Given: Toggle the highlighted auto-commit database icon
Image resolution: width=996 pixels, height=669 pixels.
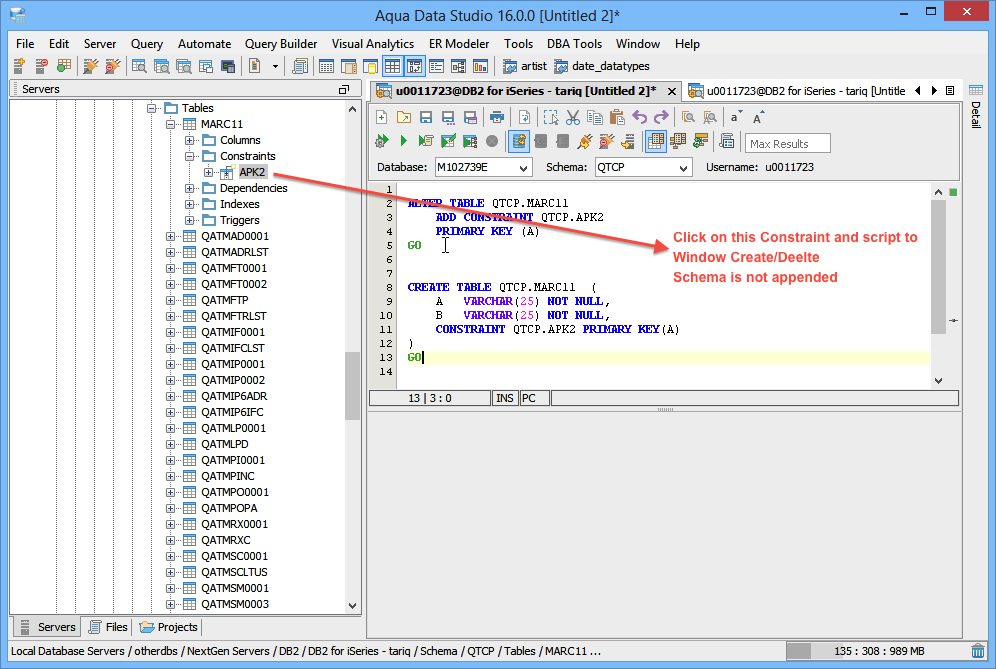Looking at the screenshot, I should coord(519,141).
